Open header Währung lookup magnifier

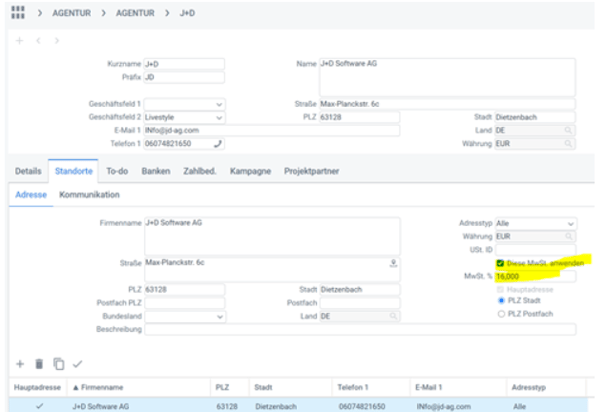click(568, 144)
